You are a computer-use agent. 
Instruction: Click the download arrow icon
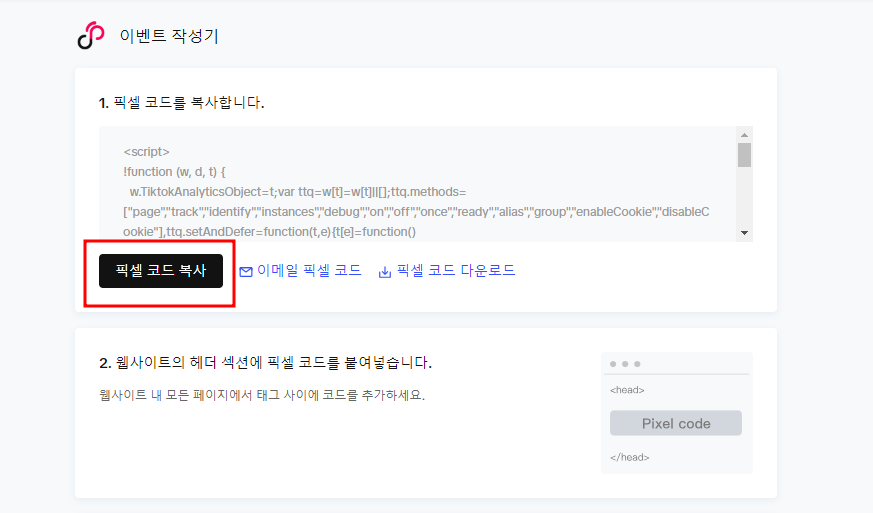point(385,272)
